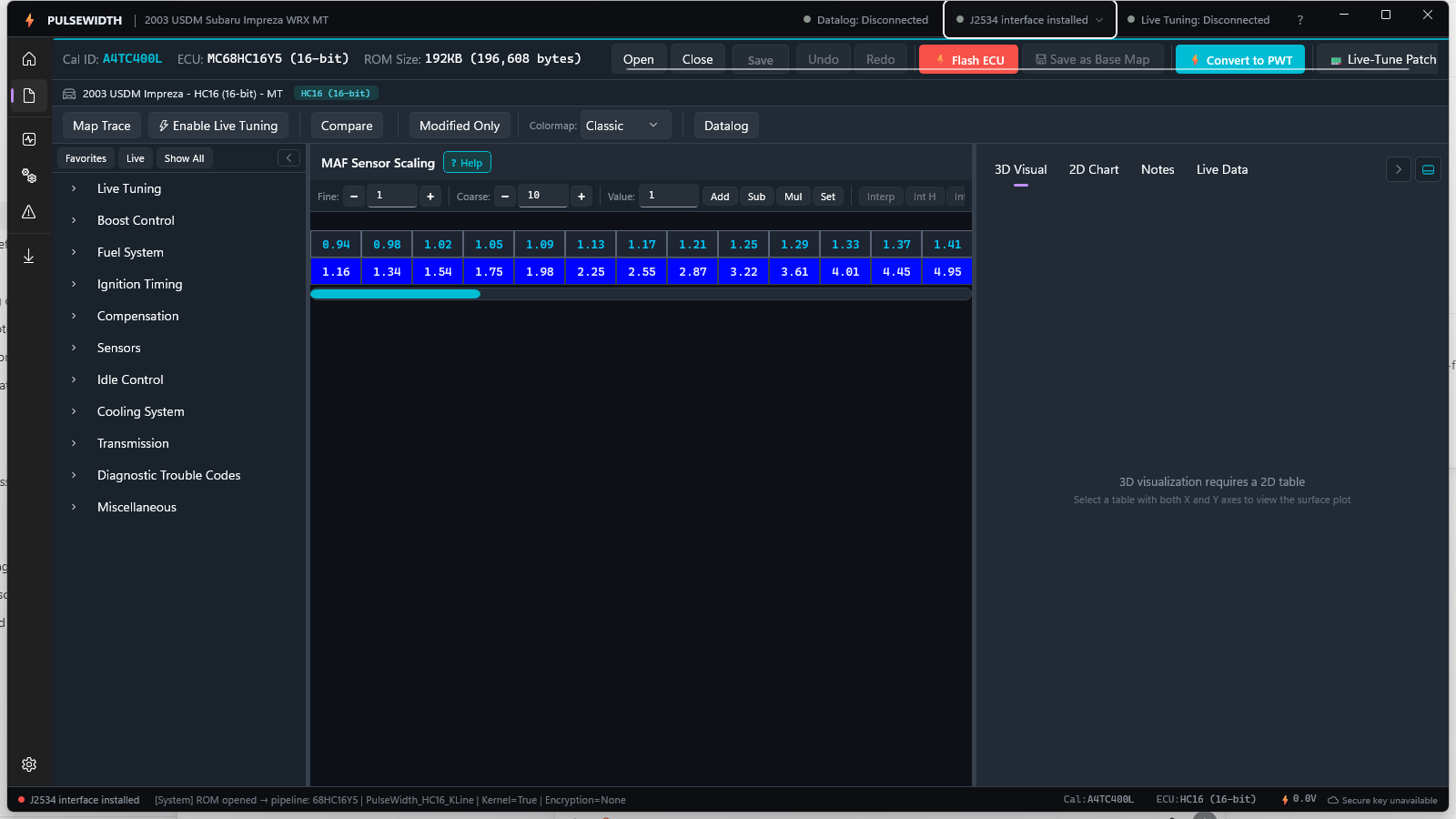Open the Datalog button
This screenshot has height=819, width=1456.
tap(726, 126)
